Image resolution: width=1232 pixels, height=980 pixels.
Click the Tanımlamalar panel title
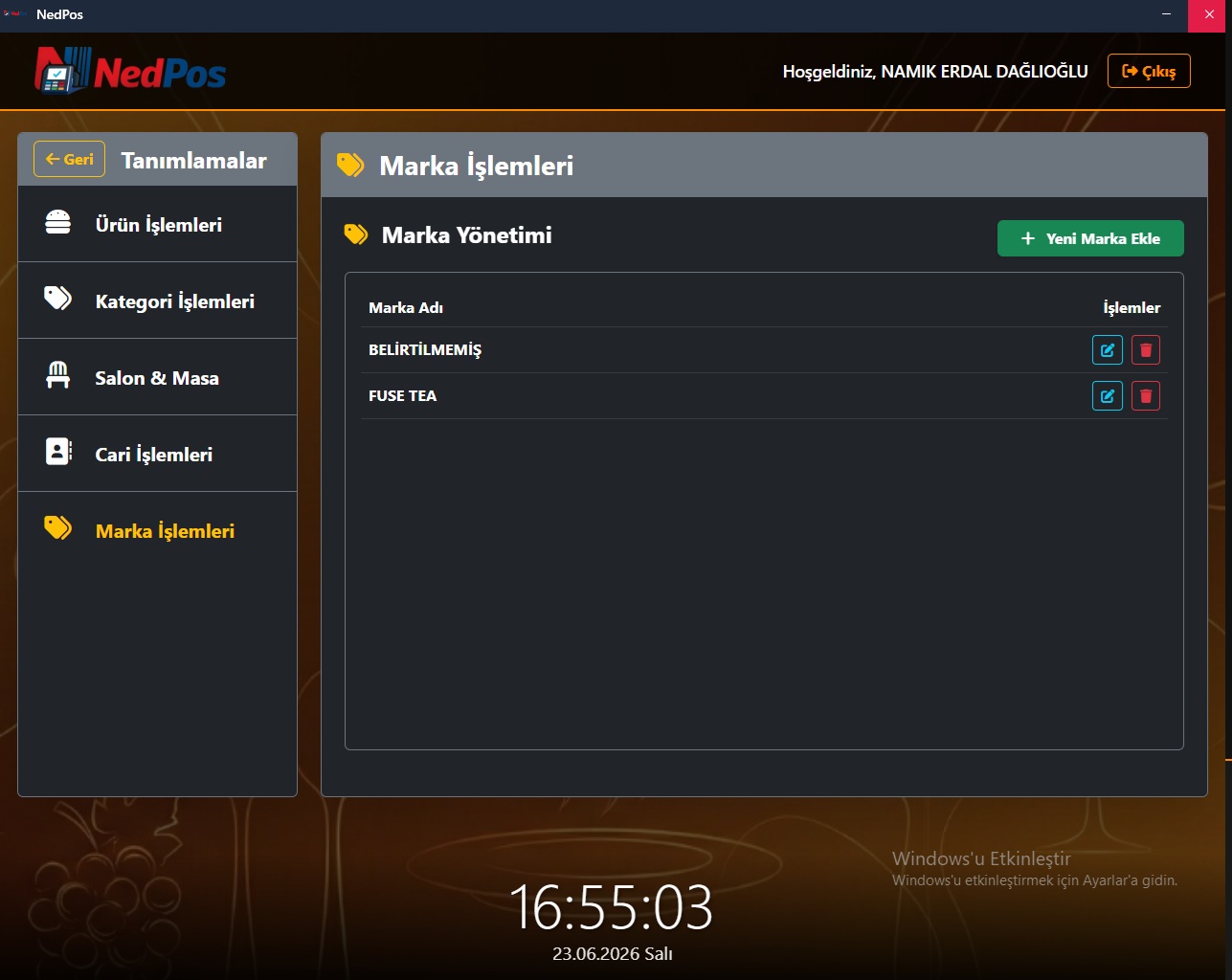point(194,161)
